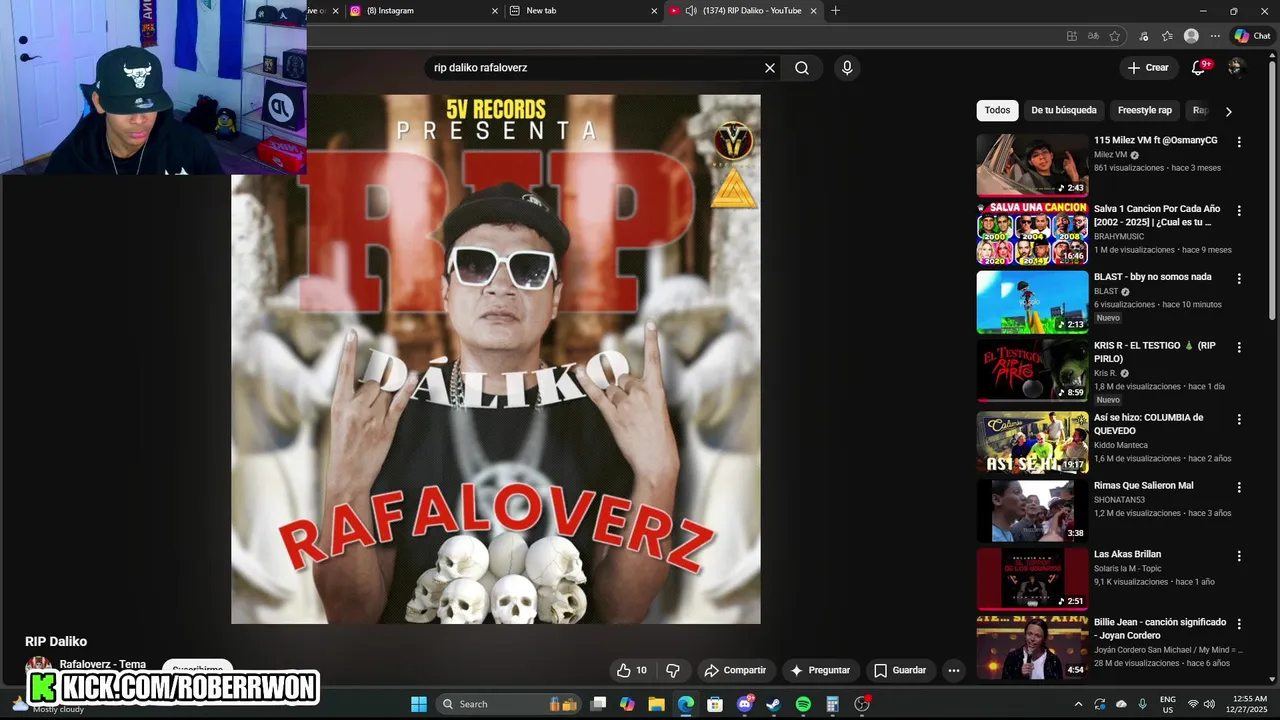Dislike the RIP Daliko video

click(x=673, y=670)
